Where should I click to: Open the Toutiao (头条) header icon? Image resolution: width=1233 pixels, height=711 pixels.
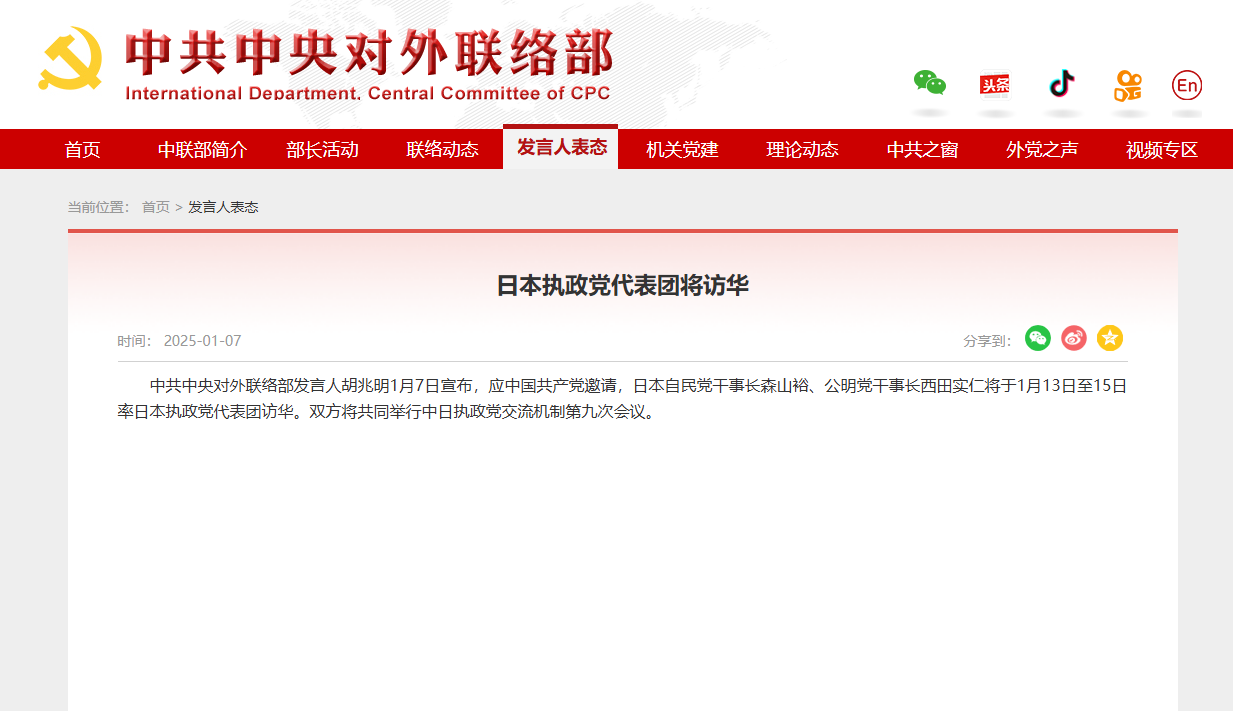[x=995, y=85]
